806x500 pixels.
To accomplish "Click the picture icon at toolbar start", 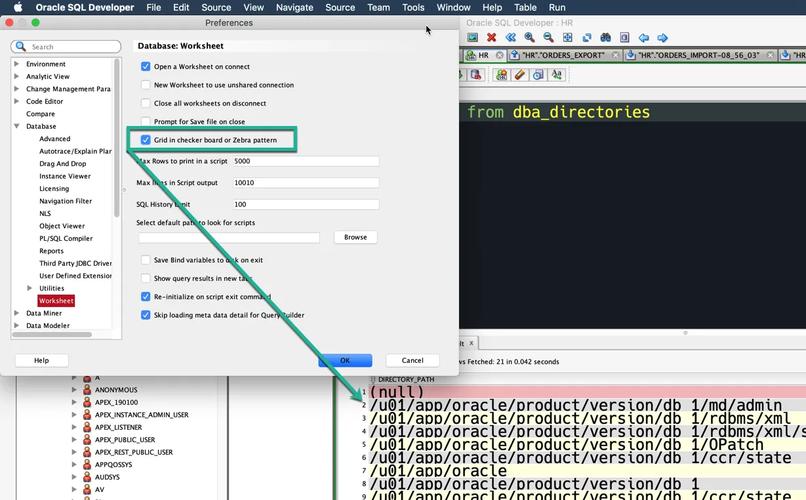I will point(472,38).
